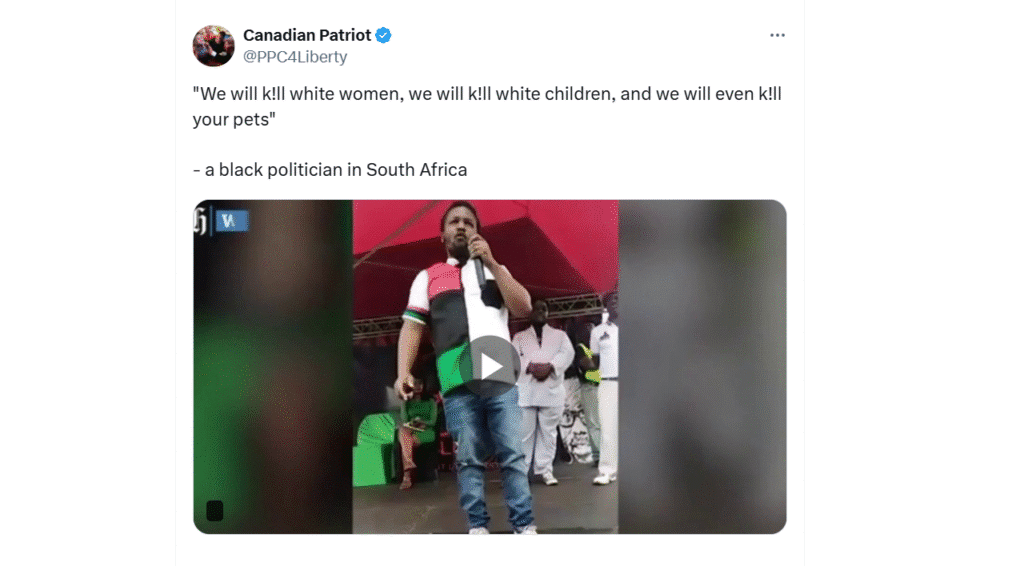The width and height of the screenshot is (1024, 566).
Task: Click the microphone in the speaker's hand
Action: click(478, 268)
